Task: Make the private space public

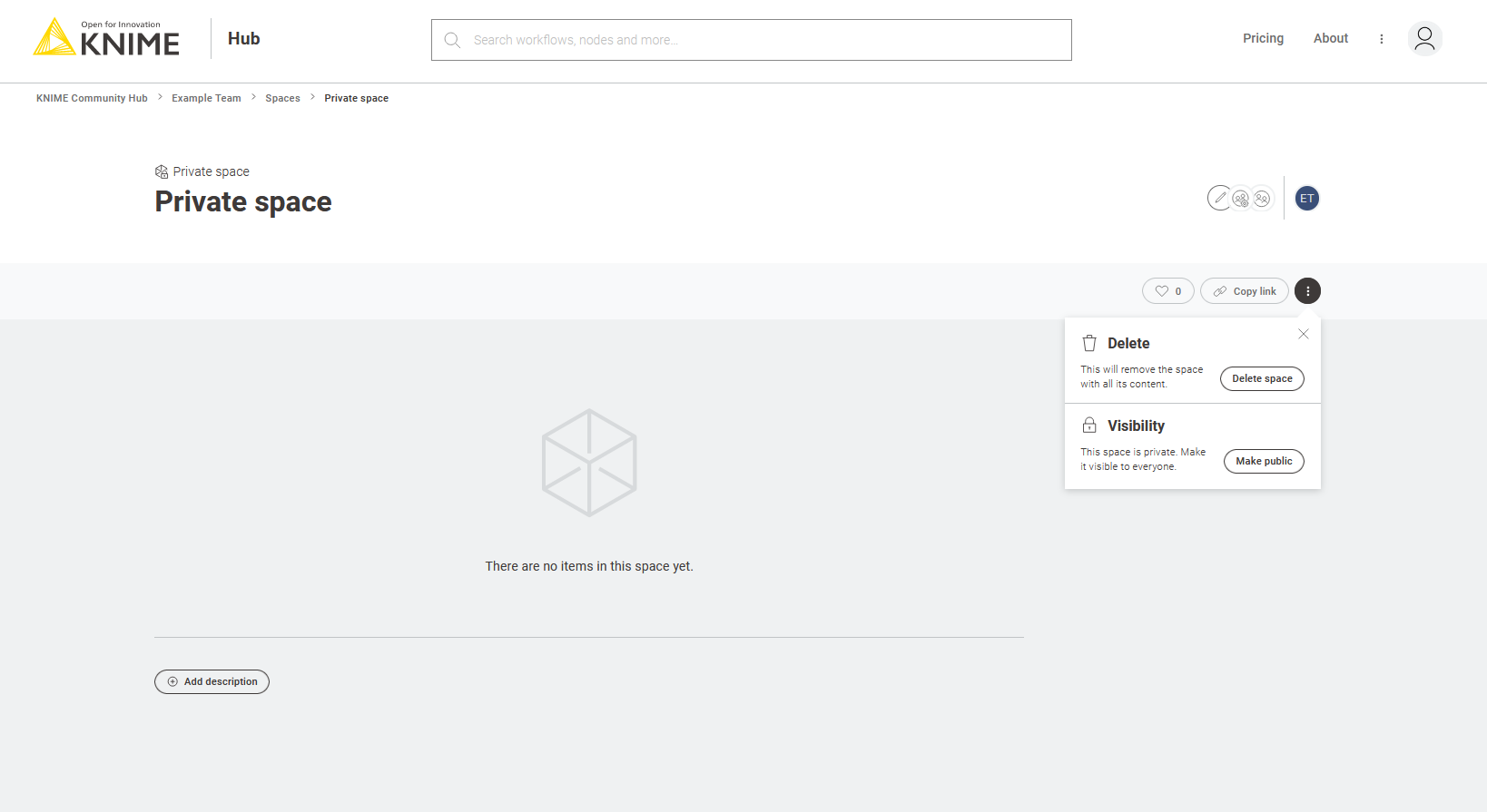Action: click(1263, 461)
